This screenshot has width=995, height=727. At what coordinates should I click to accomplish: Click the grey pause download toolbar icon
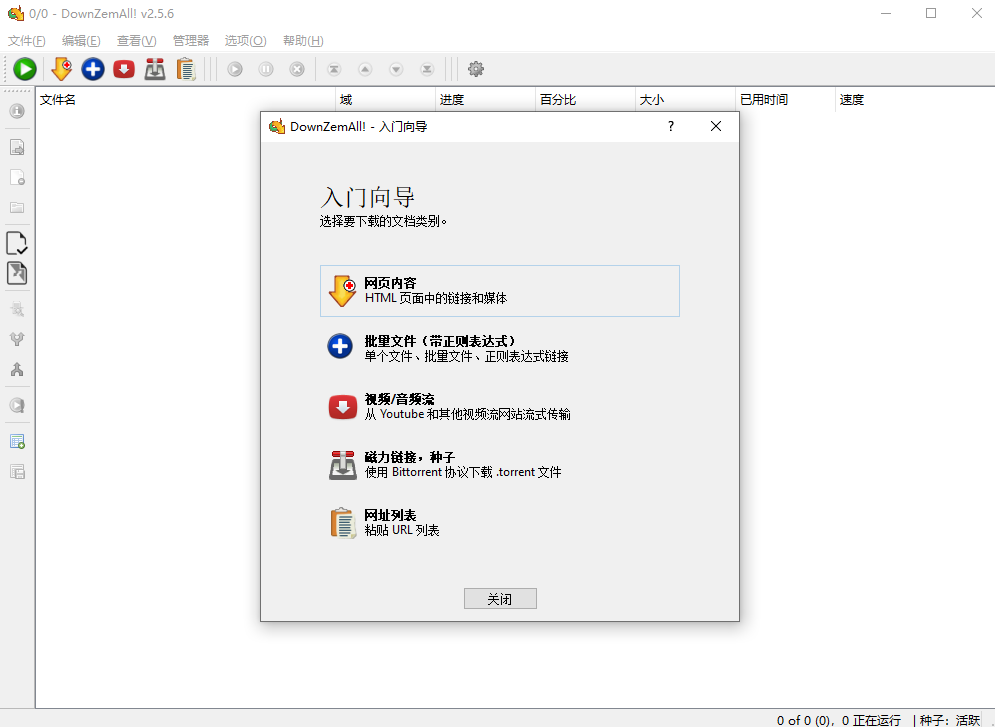(x=266, y=69)
